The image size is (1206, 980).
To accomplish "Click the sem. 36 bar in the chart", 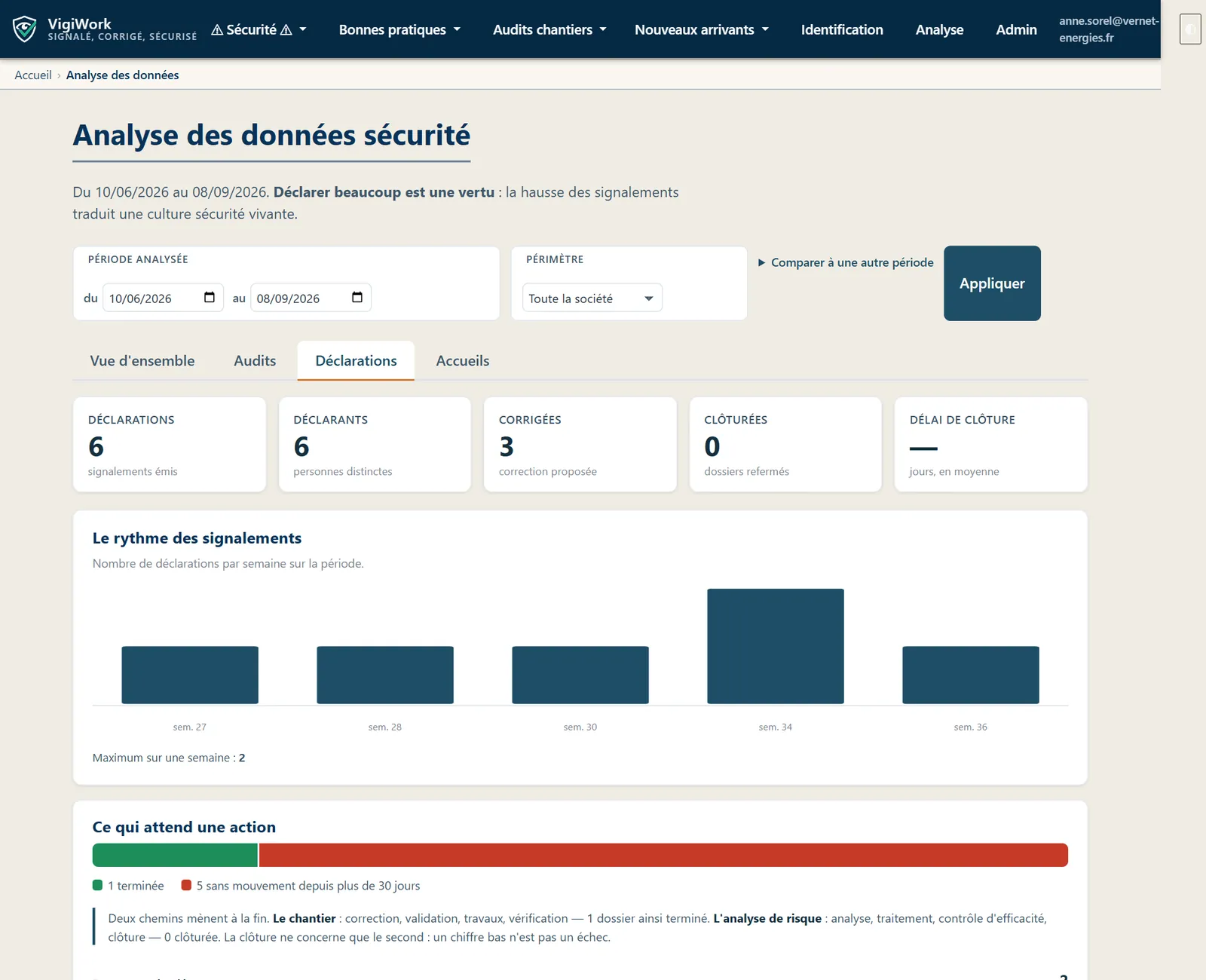I will (971, 675).
